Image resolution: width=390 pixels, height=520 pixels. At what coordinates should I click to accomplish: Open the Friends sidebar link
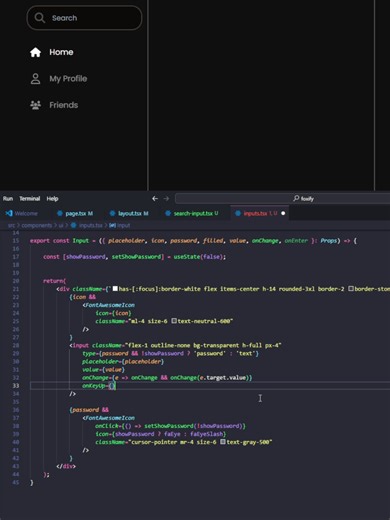(x=54, y=105)
